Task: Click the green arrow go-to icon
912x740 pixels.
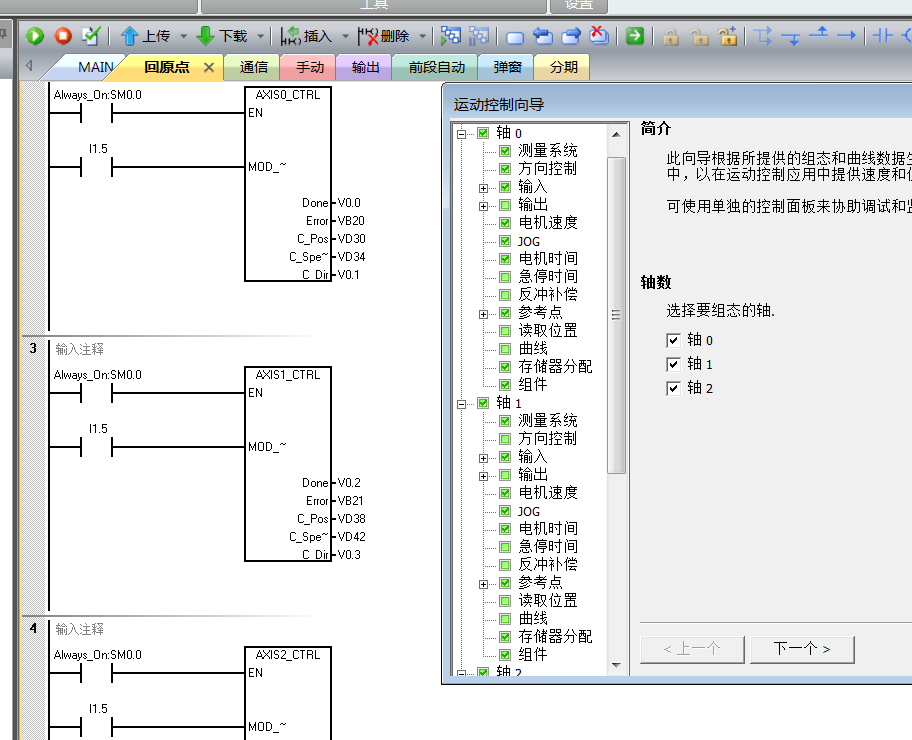Action: tap(634, 36)
